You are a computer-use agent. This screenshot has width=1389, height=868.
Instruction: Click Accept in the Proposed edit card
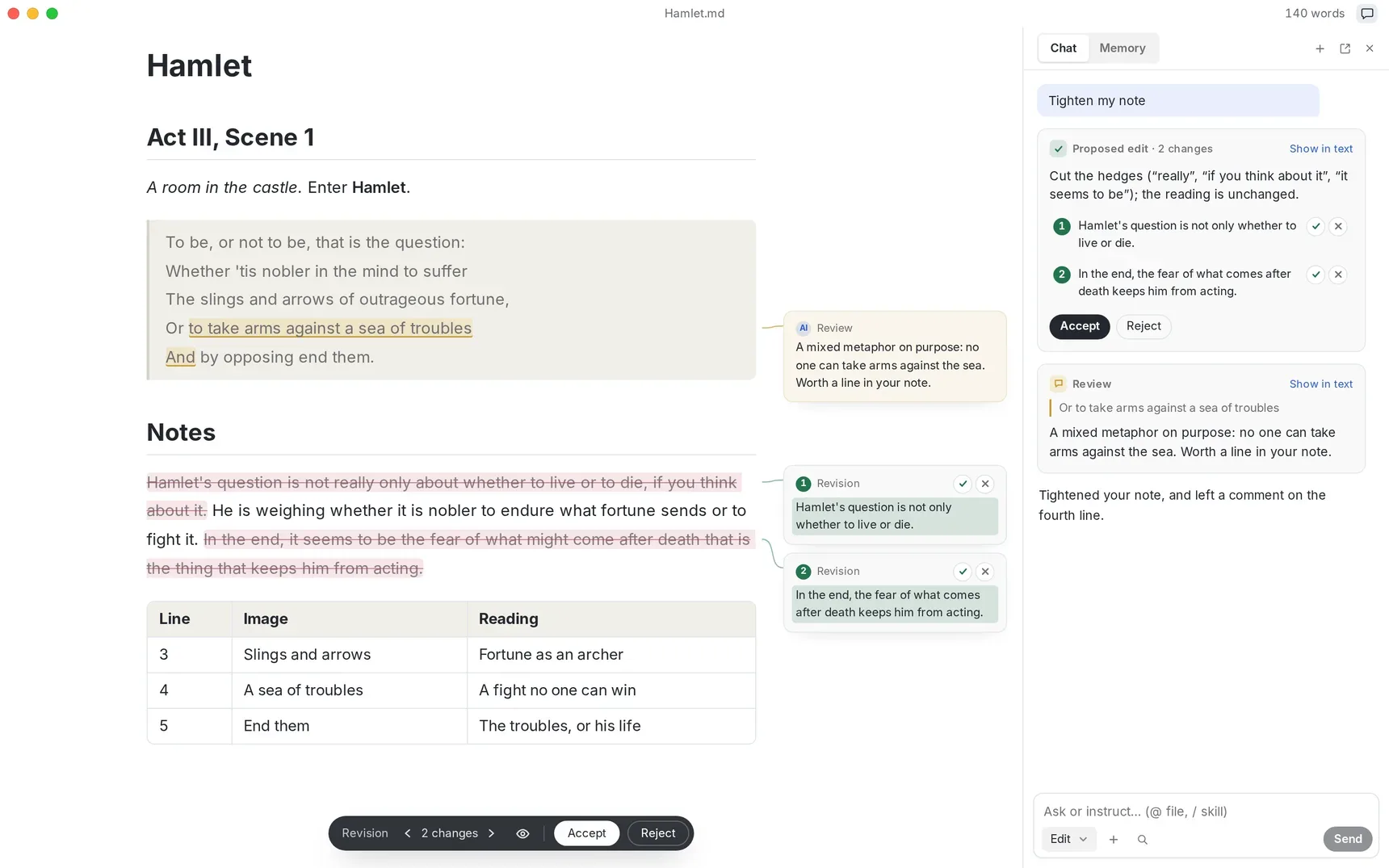tap(1080, 326)
